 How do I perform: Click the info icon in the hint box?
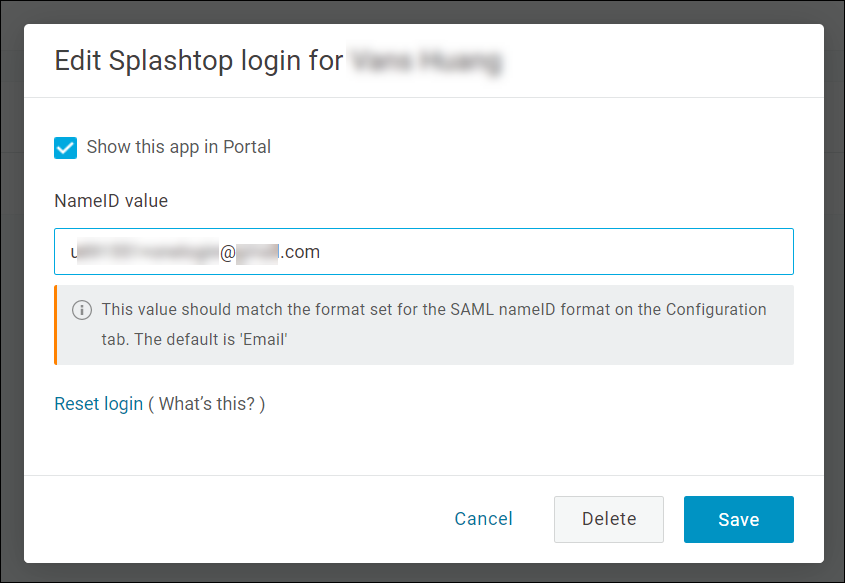(82, 310)
